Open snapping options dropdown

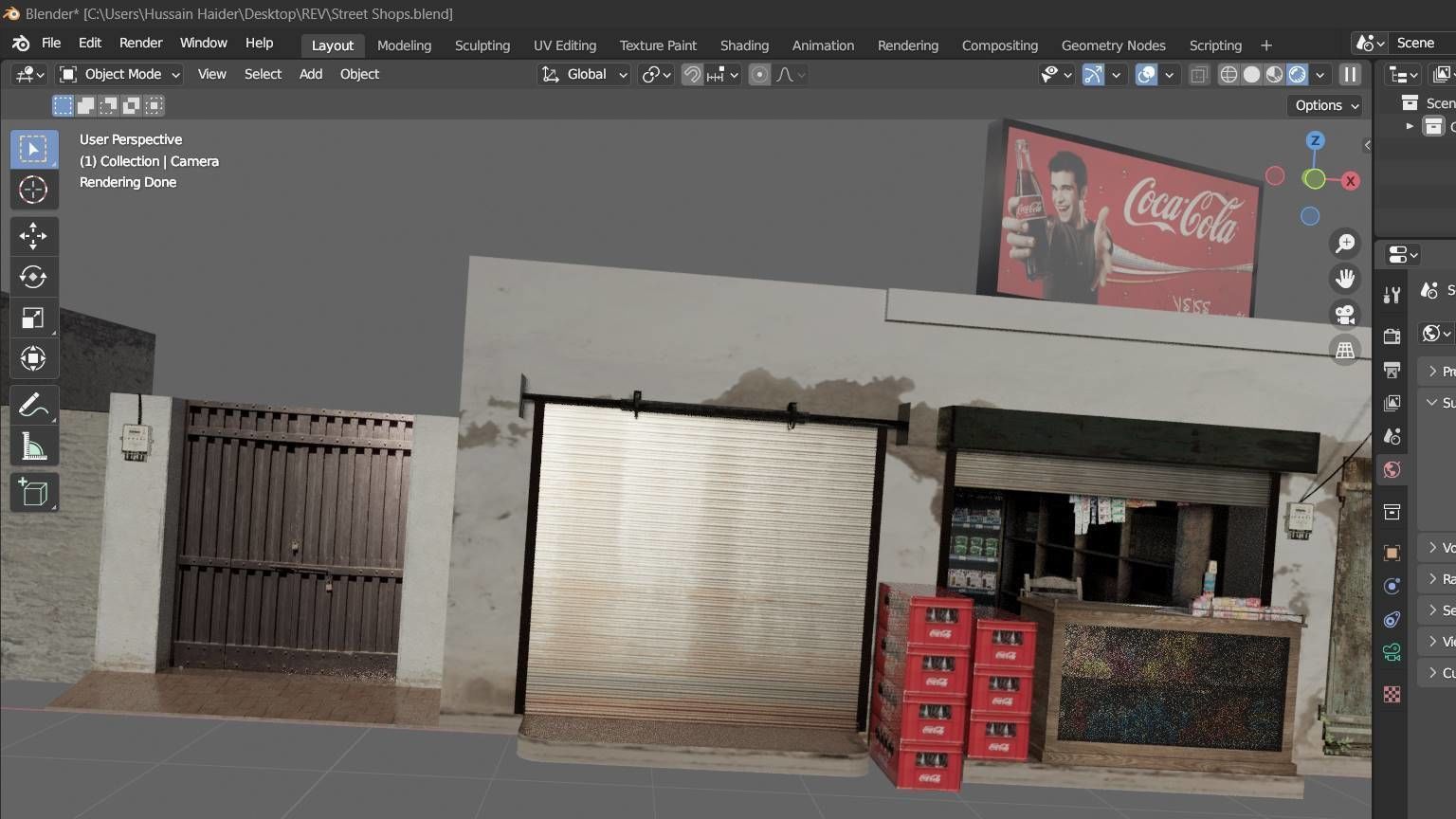tap(724, 74)
